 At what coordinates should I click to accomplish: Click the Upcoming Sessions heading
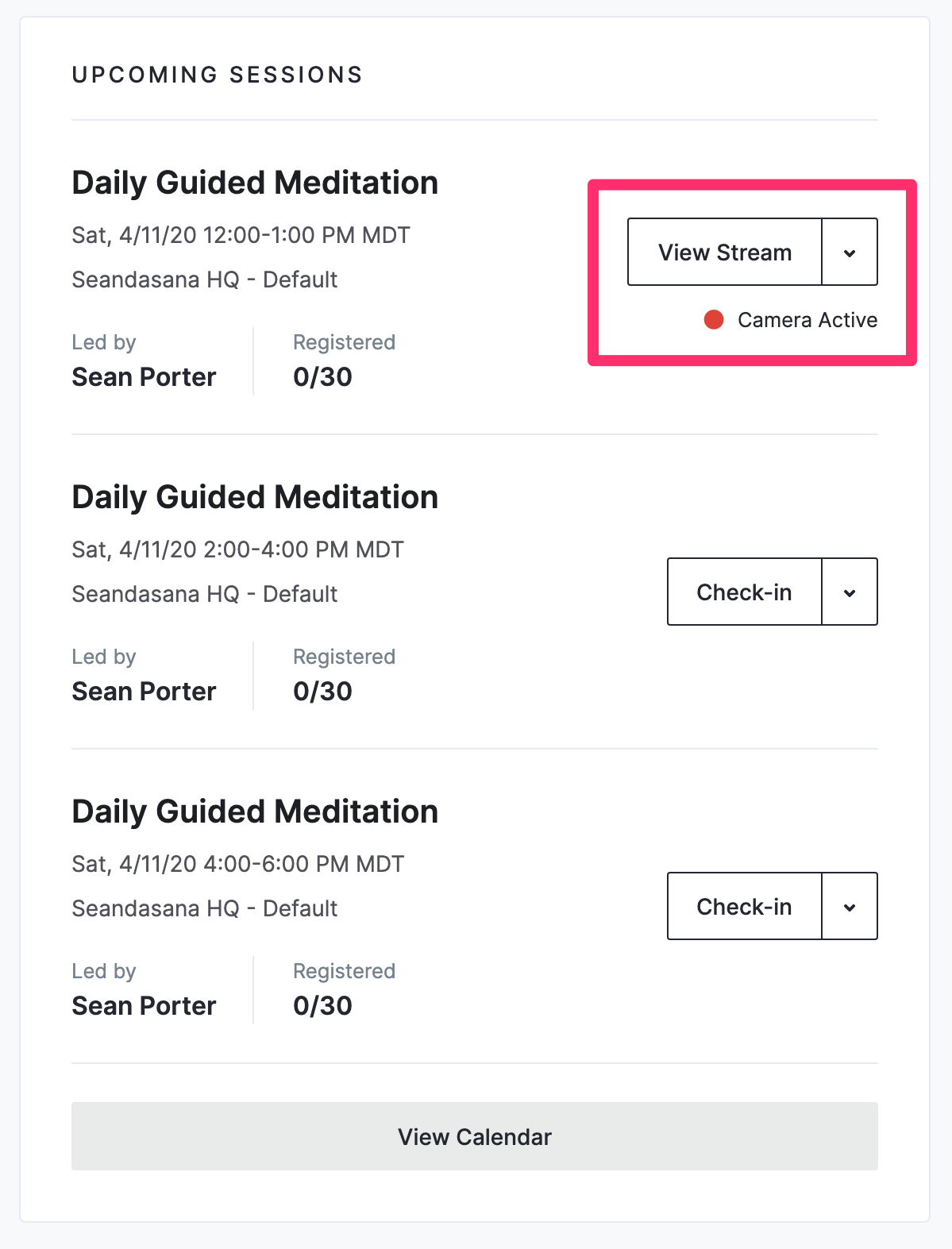tap(218, 75)
